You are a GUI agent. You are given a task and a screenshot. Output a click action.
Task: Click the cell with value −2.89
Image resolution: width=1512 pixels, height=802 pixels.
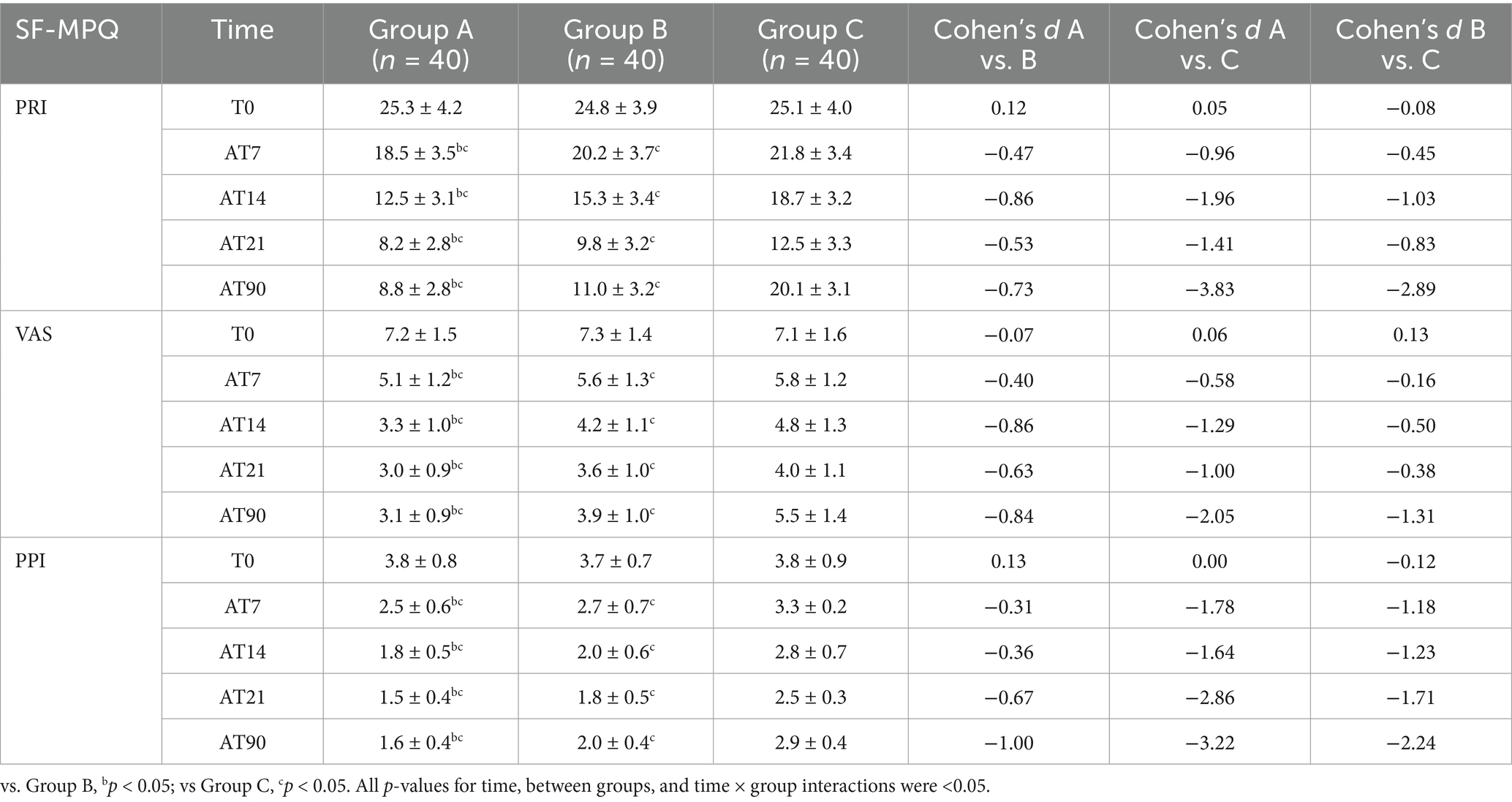click(1410, 289)
